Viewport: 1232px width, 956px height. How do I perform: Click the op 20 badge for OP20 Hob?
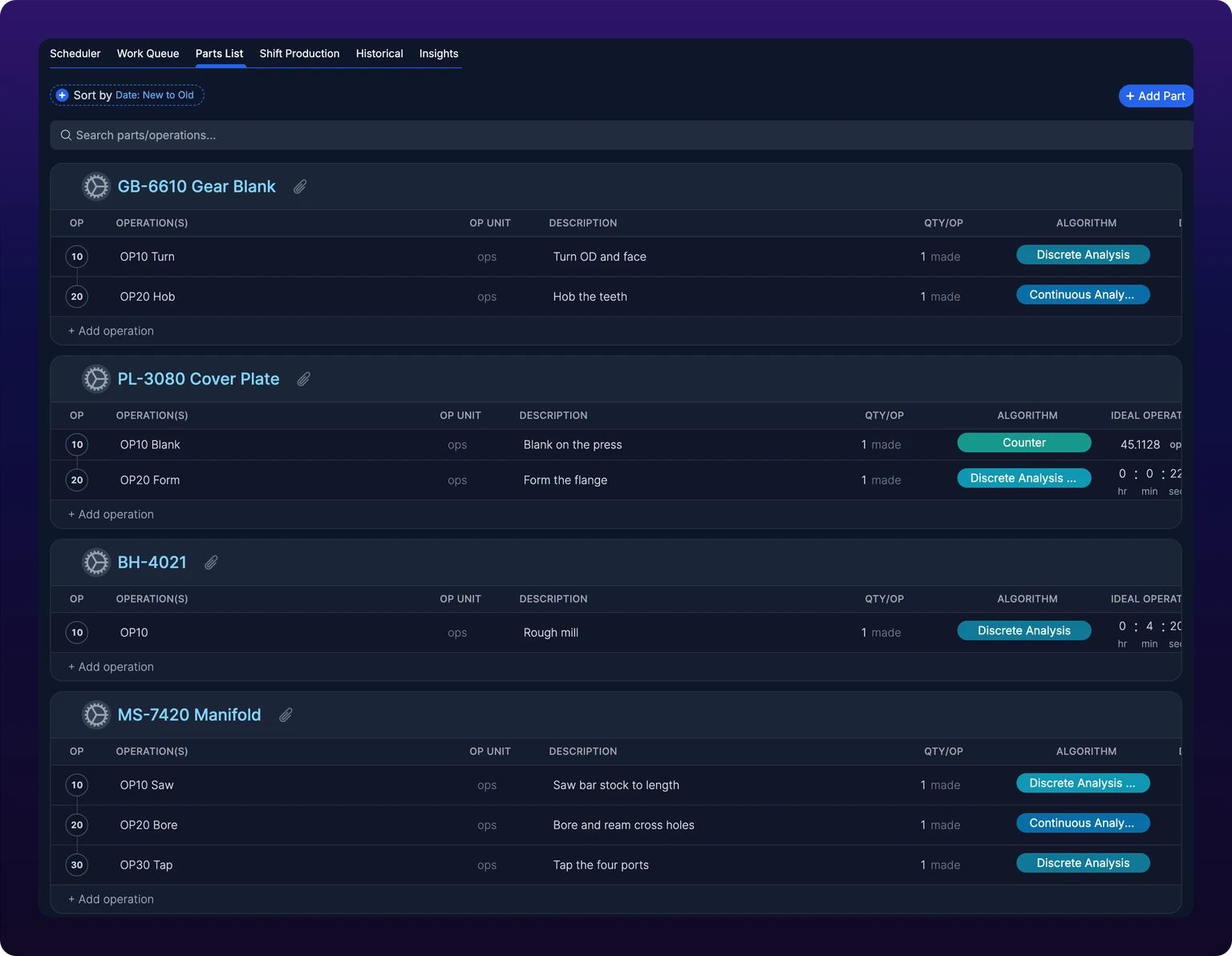(77, 297)
